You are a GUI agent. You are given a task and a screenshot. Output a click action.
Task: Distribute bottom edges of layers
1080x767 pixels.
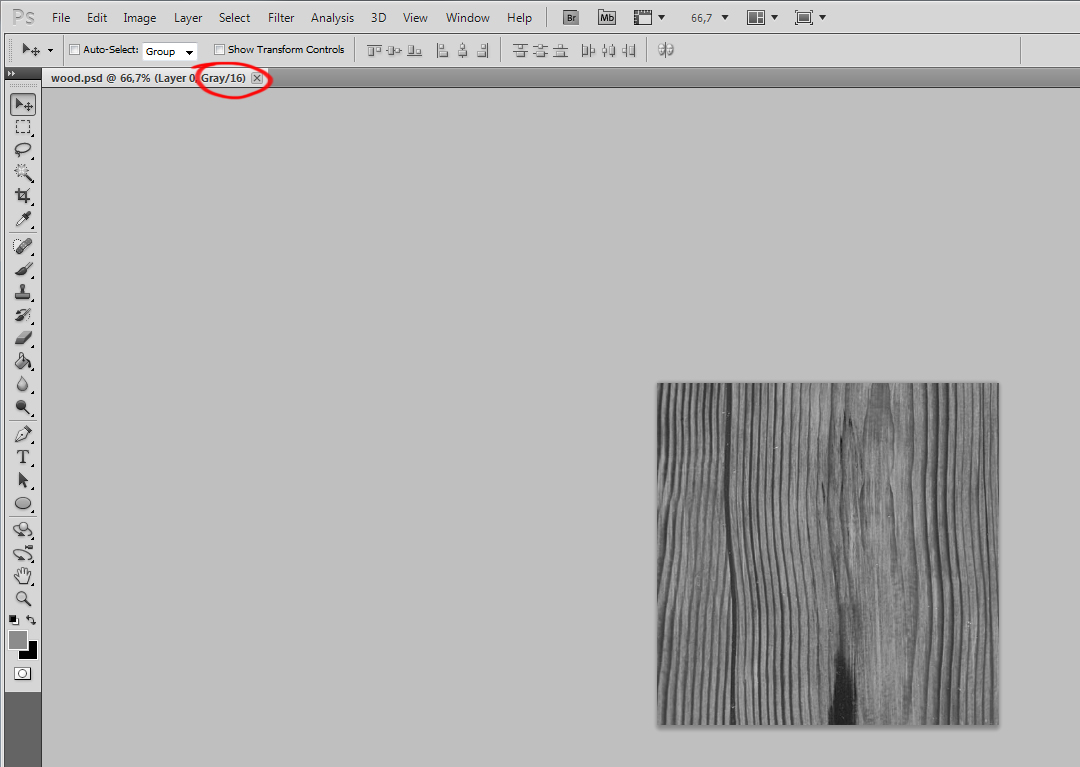click(561, 50)
